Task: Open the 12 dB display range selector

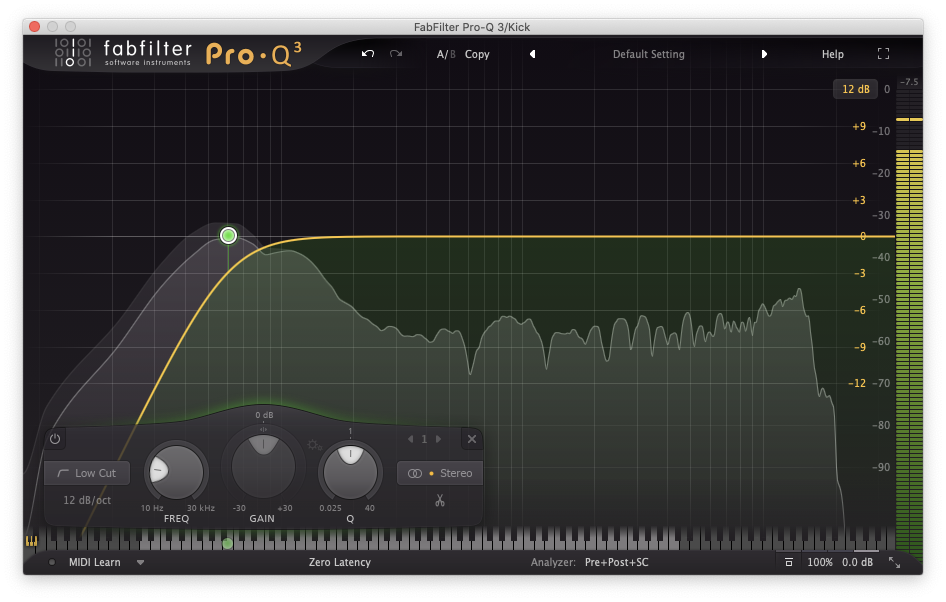Action: [856, 89]
